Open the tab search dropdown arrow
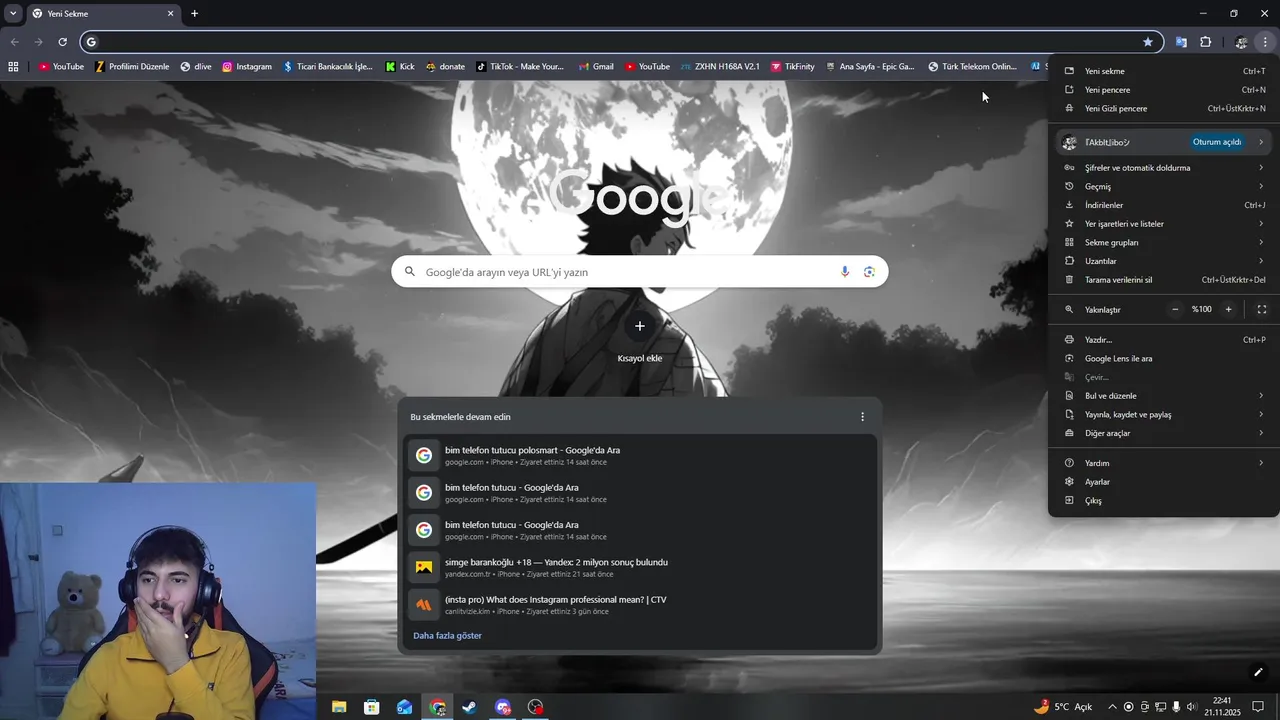This screenshot has height=720, width=1280. coord(13,14)
